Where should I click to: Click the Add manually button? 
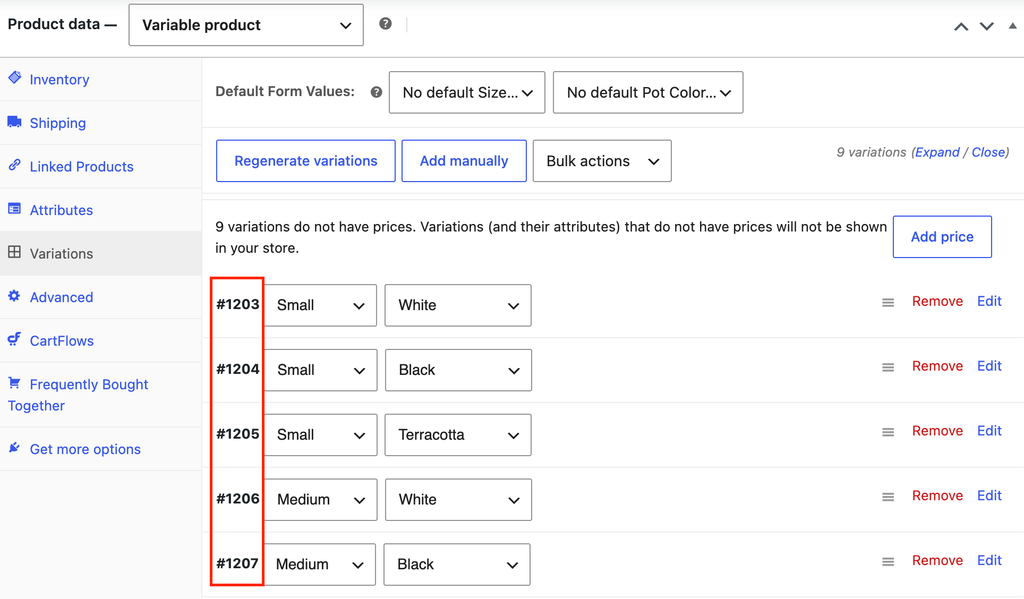point(464,161)
